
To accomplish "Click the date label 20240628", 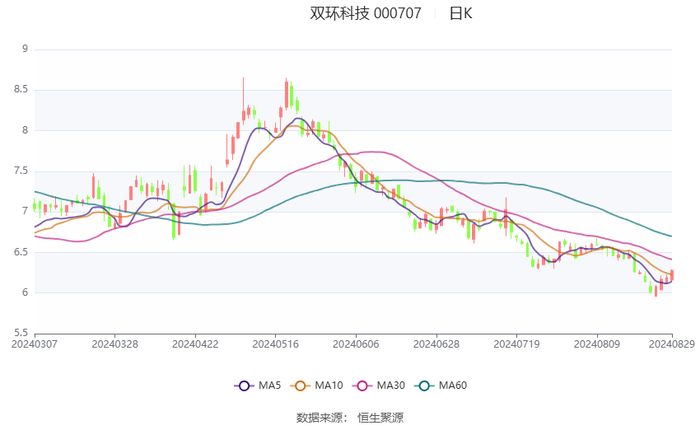I will coord(436,344).
